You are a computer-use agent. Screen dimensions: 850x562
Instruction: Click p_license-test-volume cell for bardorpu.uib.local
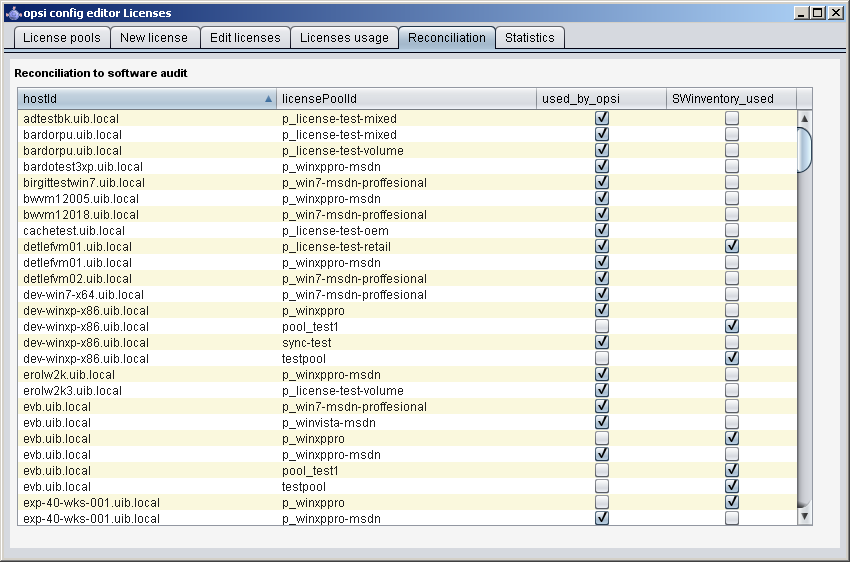click(x=407, y=151)
